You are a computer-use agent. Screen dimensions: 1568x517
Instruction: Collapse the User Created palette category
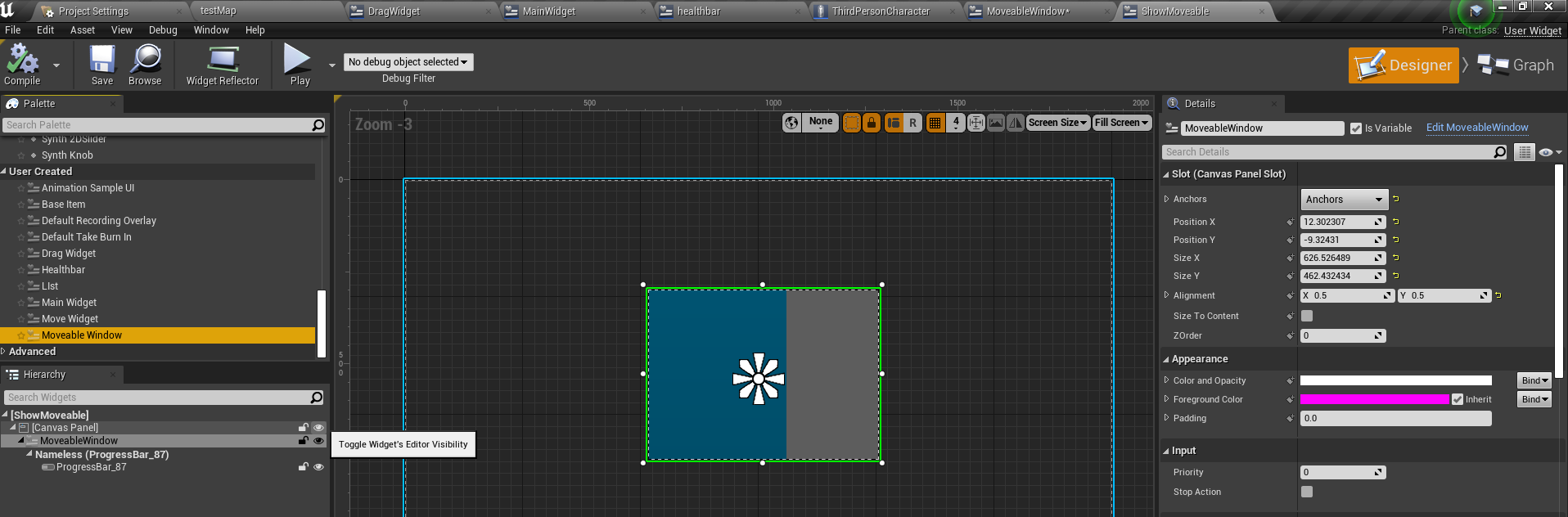(x=3, y=172)
